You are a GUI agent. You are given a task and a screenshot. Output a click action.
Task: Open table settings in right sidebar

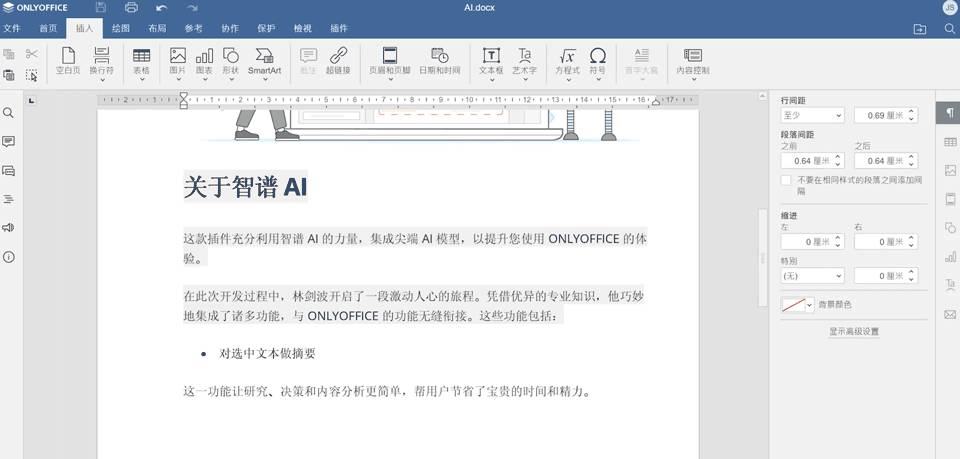[x=950, y=142]
